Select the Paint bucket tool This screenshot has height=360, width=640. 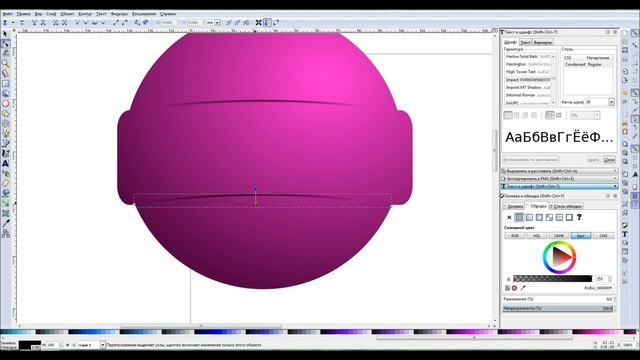tap(5, 193)
